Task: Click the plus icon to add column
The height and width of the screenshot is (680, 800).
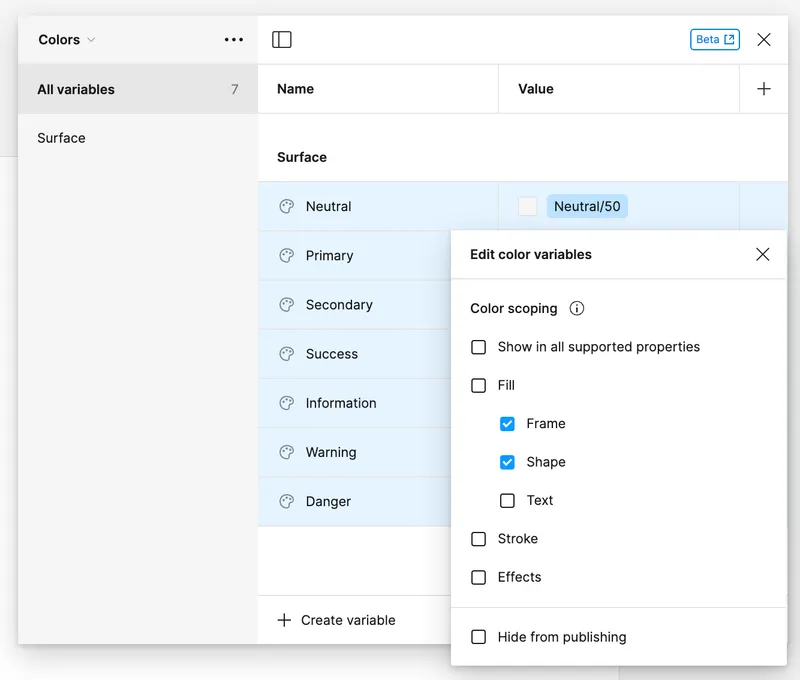Action: coord(764,89)
